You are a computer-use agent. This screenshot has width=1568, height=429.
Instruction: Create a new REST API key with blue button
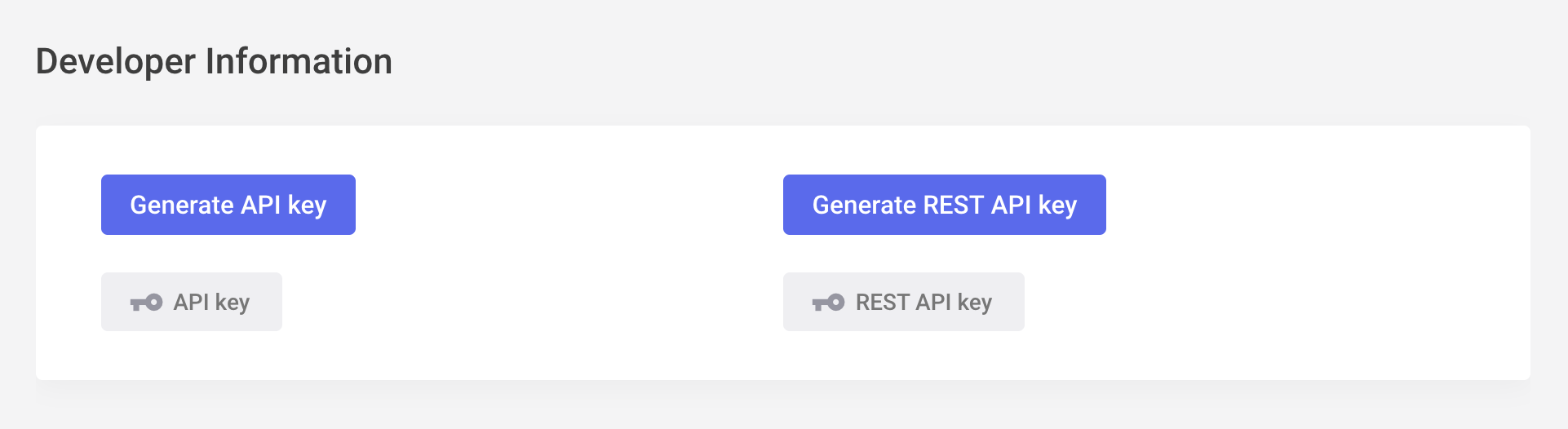tap(945, 205)
